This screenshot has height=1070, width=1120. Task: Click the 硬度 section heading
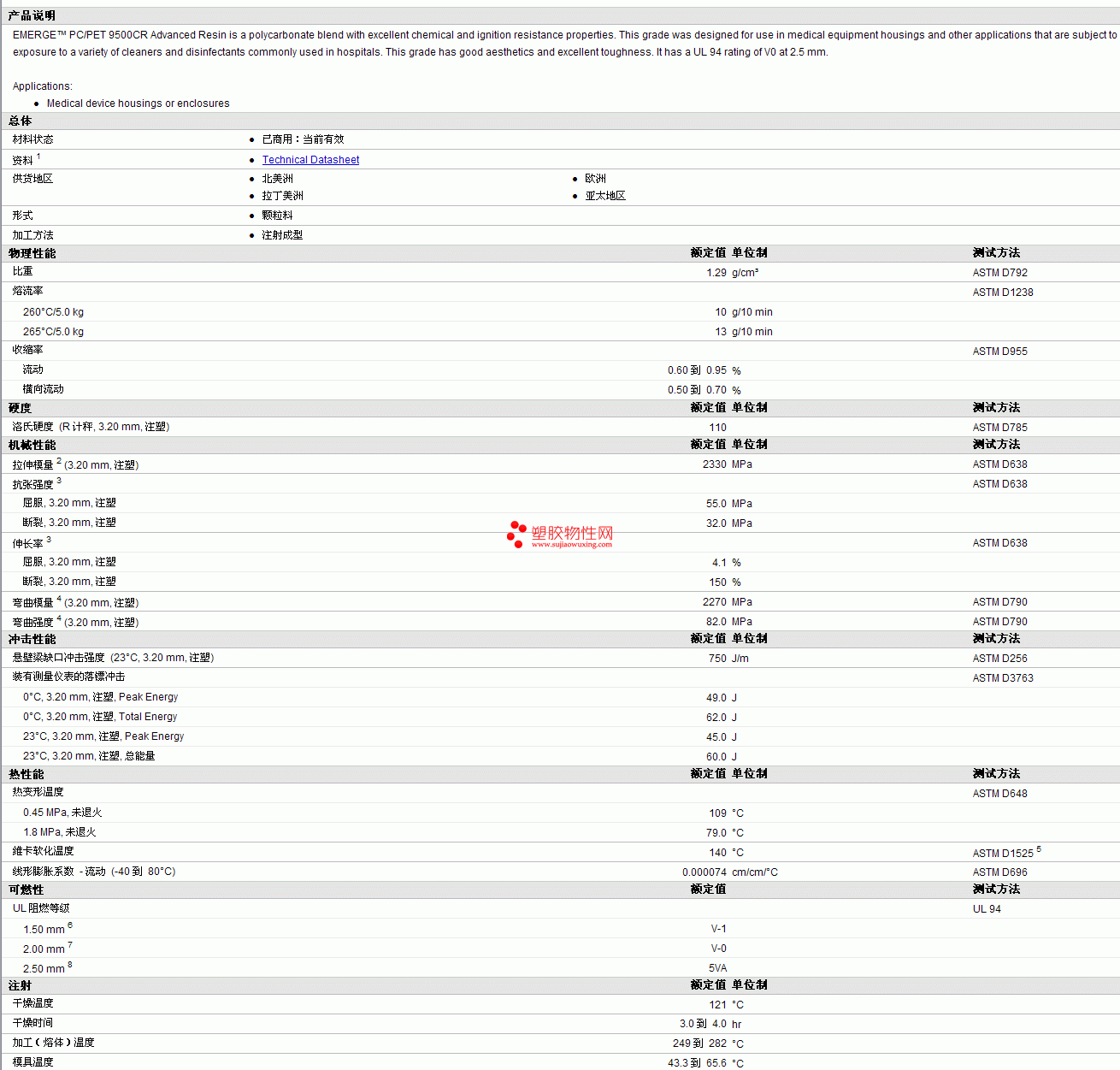pos(21,408)
